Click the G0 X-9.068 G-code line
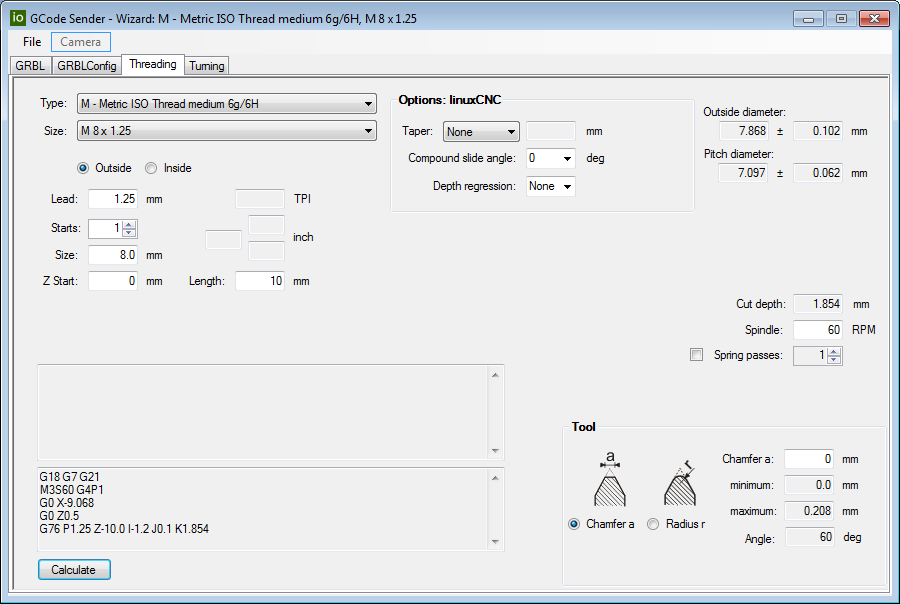This screenshot has height=604, width=900. (x=67, y=503)
